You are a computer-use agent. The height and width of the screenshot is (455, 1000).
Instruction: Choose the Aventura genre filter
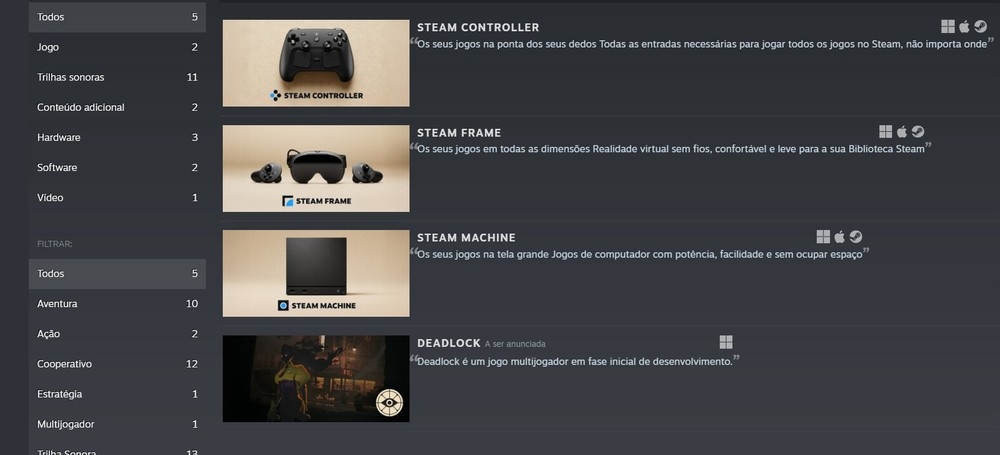tap(117, 304)
